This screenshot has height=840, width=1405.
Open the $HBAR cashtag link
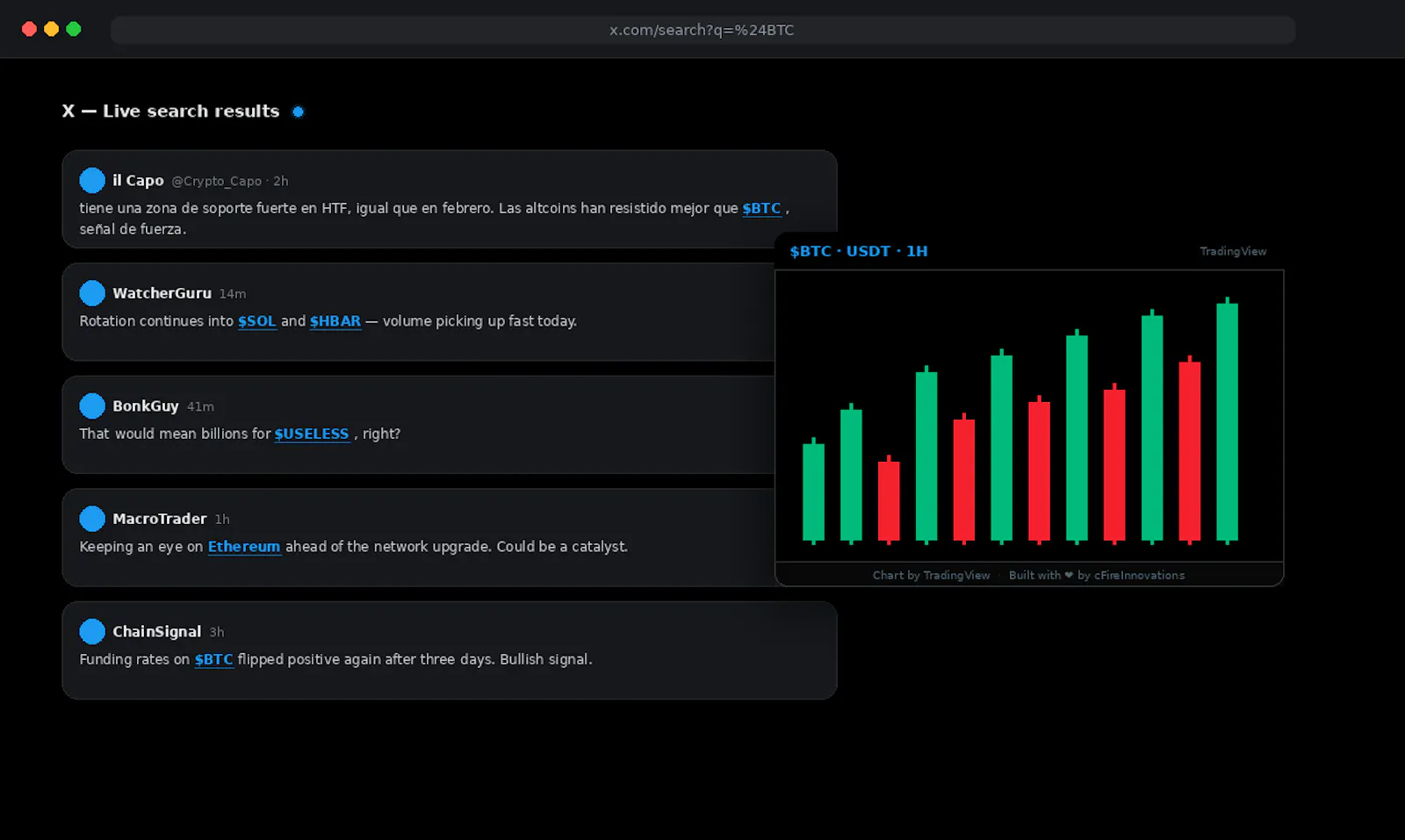click(335, 321)
